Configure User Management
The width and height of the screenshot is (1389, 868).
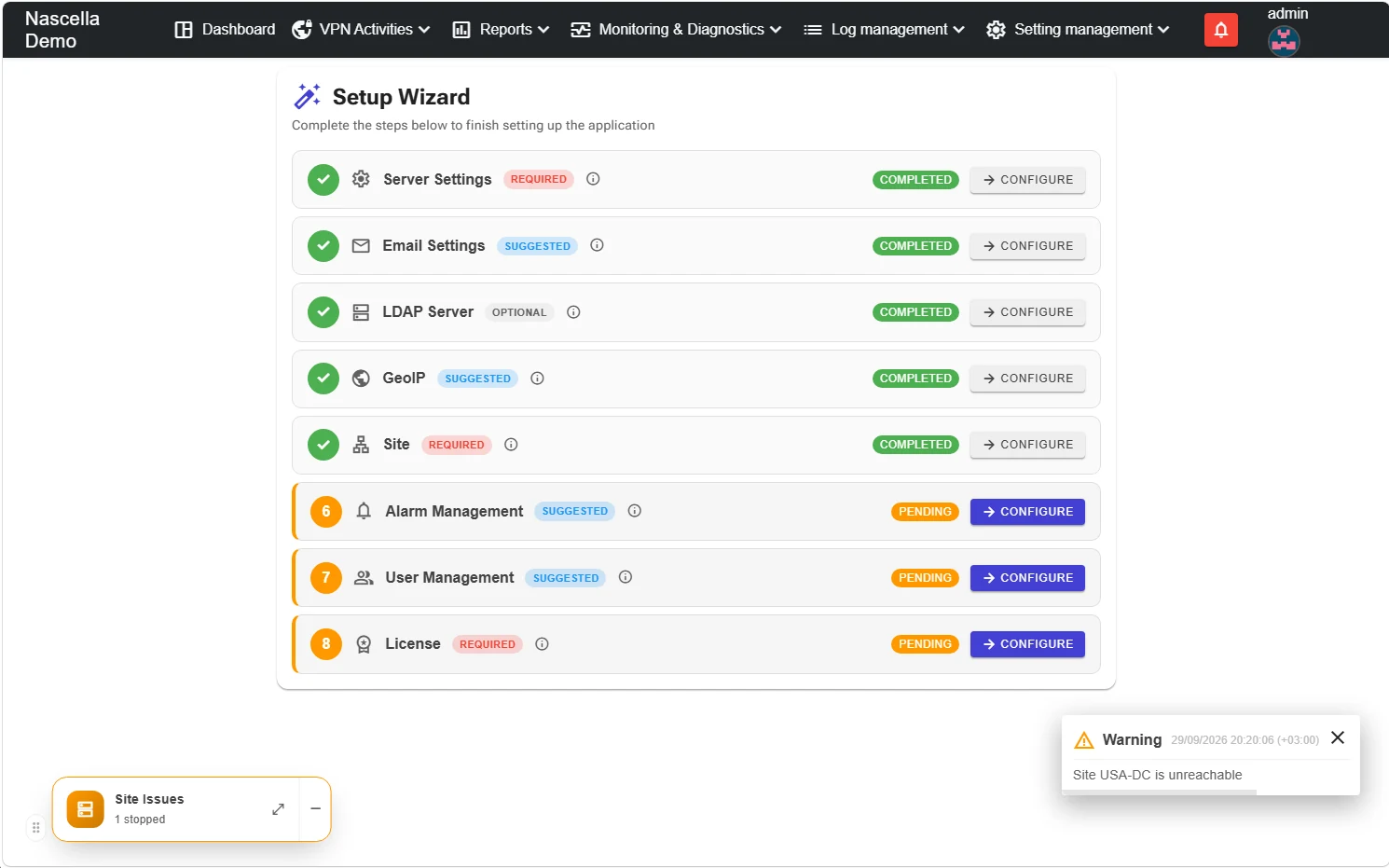pyautogui.click(x=1027, y=578)
